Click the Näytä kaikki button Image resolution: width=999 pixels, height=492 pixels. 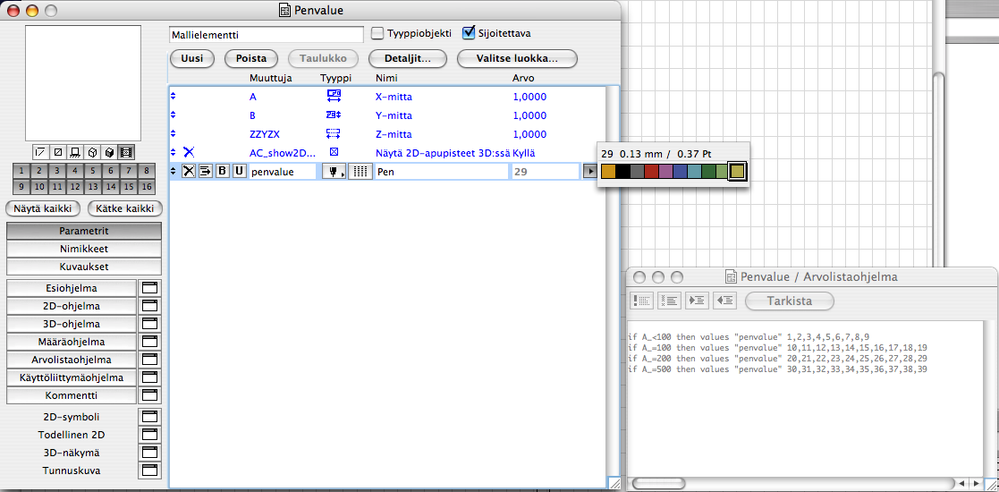[x=43, y=208]
